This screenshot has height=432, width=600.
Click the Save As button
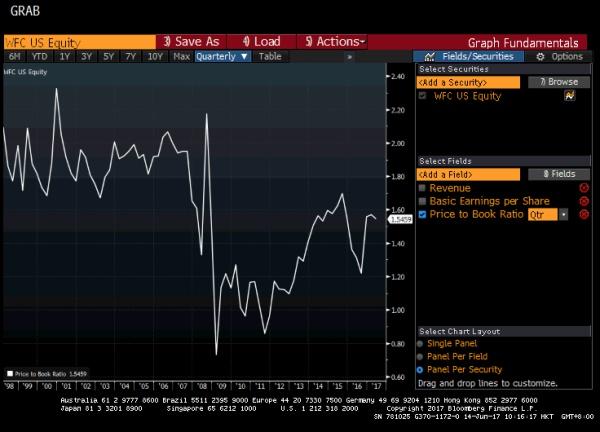(191, 42)
